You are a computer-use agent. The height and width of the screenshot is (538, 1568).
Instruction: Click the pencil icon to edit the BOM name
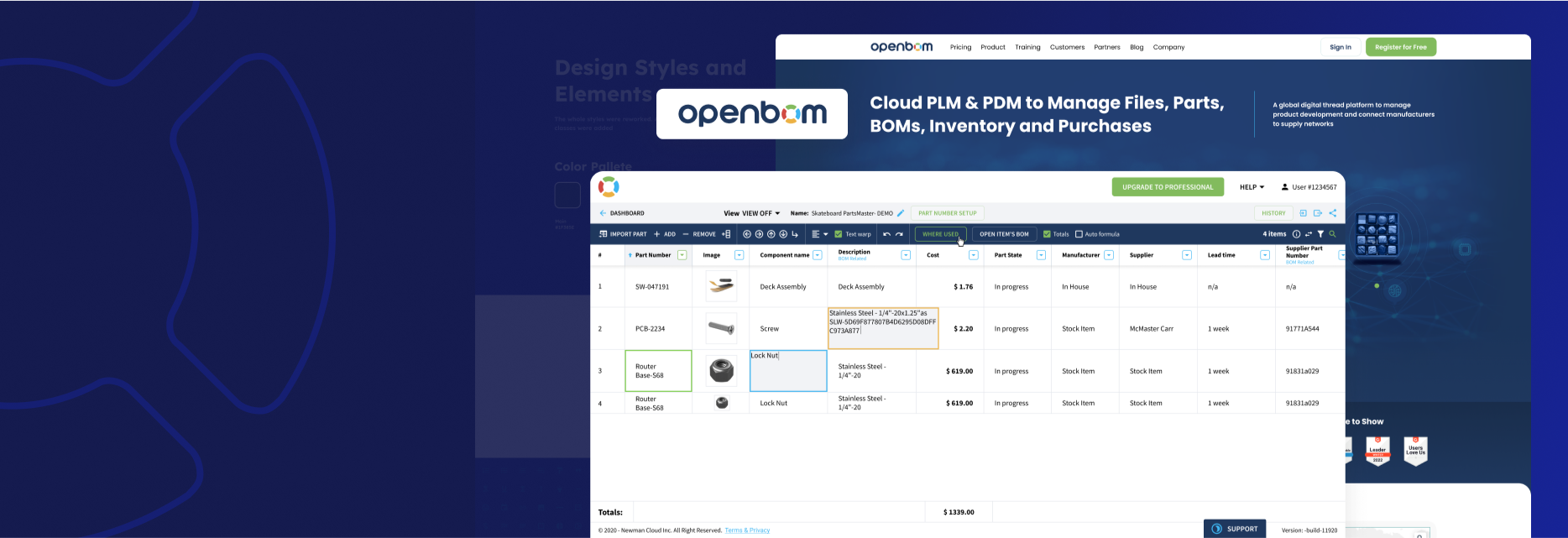coord(901,213)
